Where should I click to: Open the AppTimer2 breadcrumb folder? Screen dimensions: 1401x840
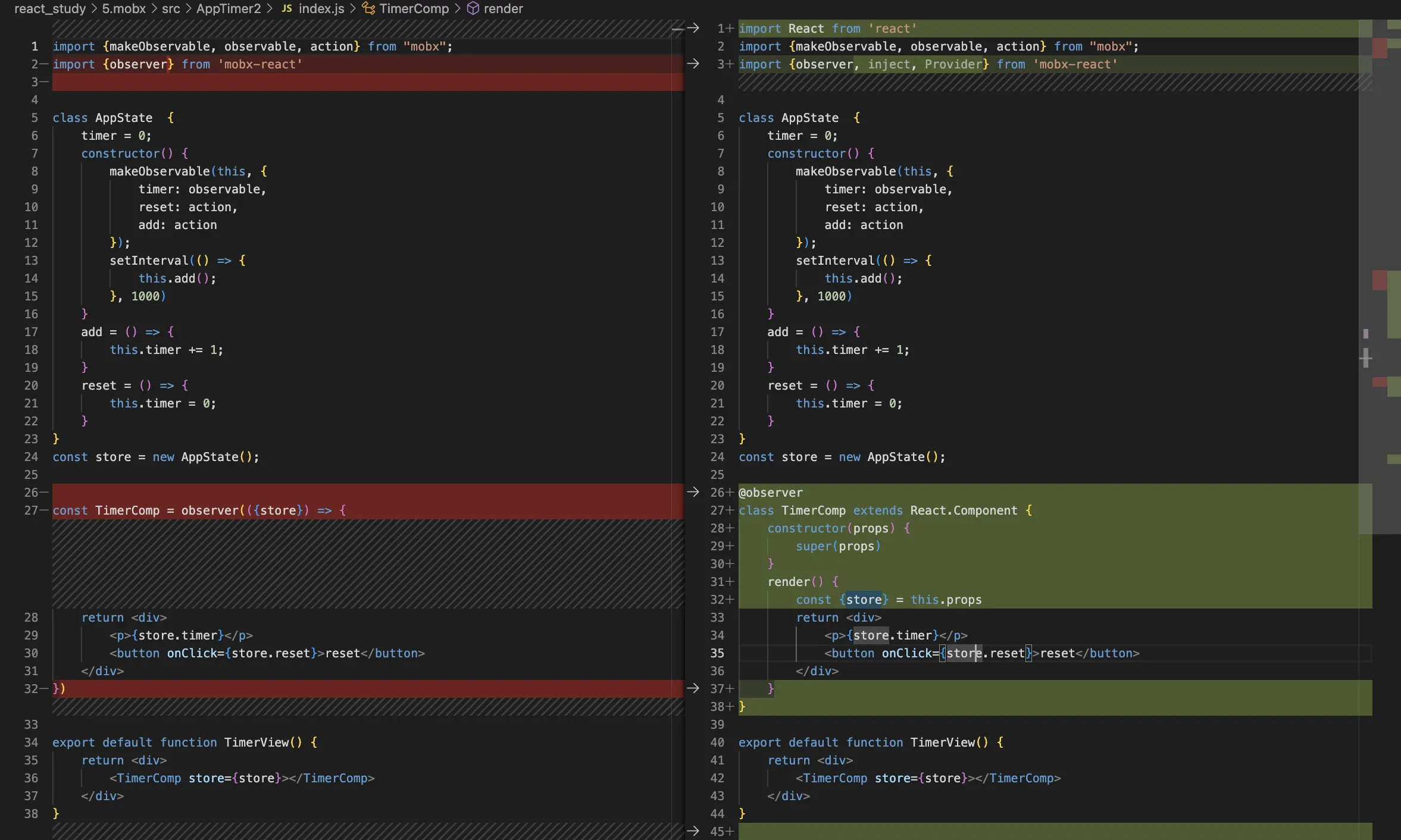point(229,8)
